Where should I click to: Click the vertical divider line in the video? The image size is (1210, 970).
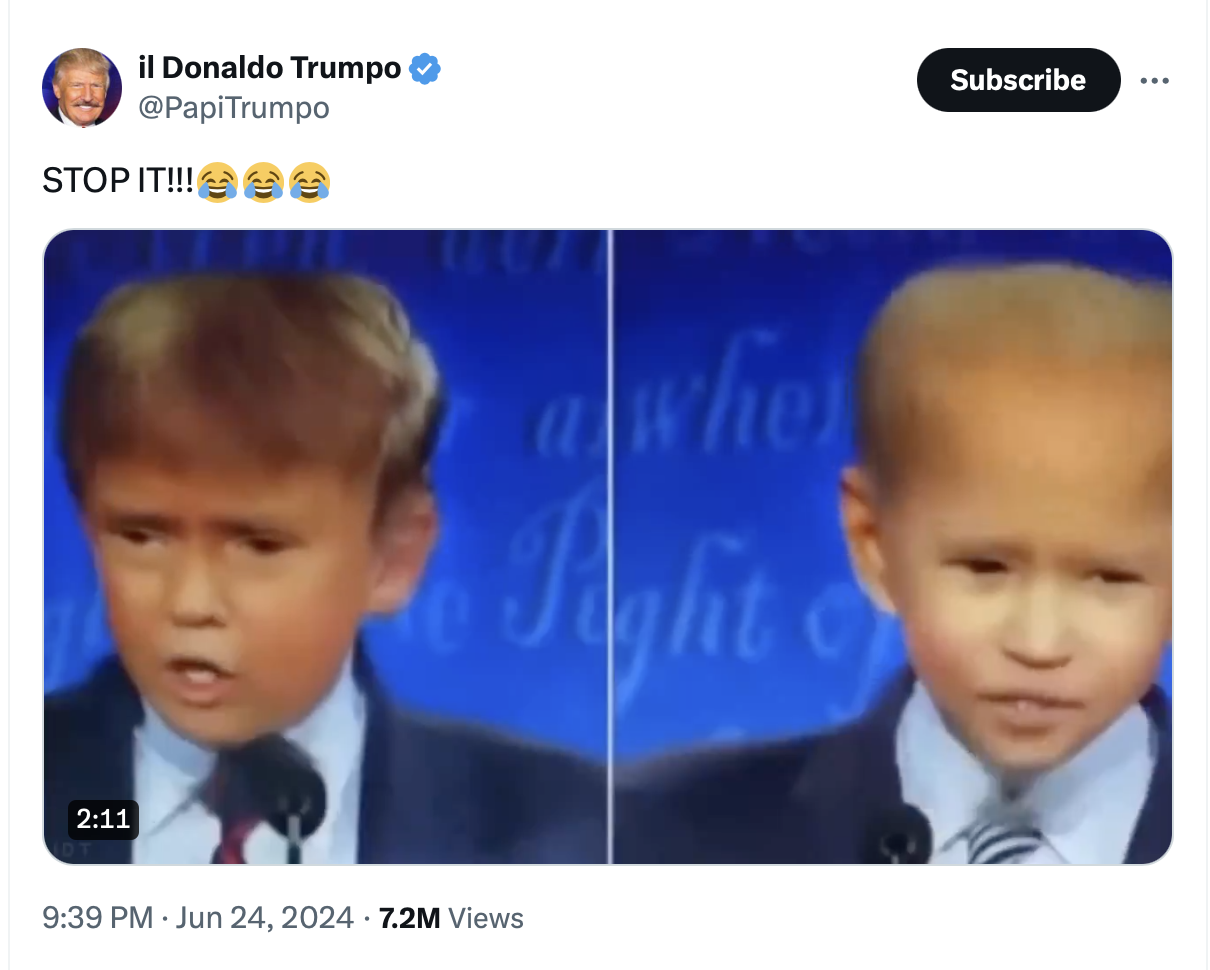611,547
